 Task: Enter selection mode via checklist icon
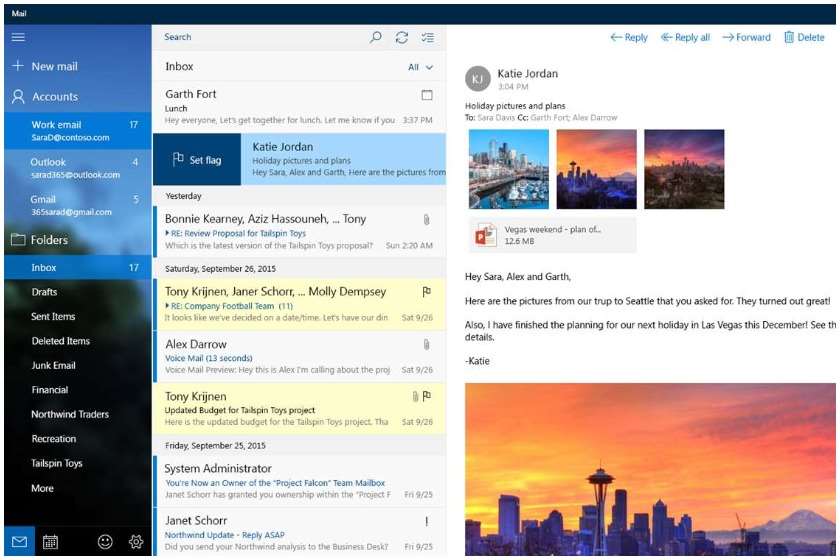coord(428,37)
